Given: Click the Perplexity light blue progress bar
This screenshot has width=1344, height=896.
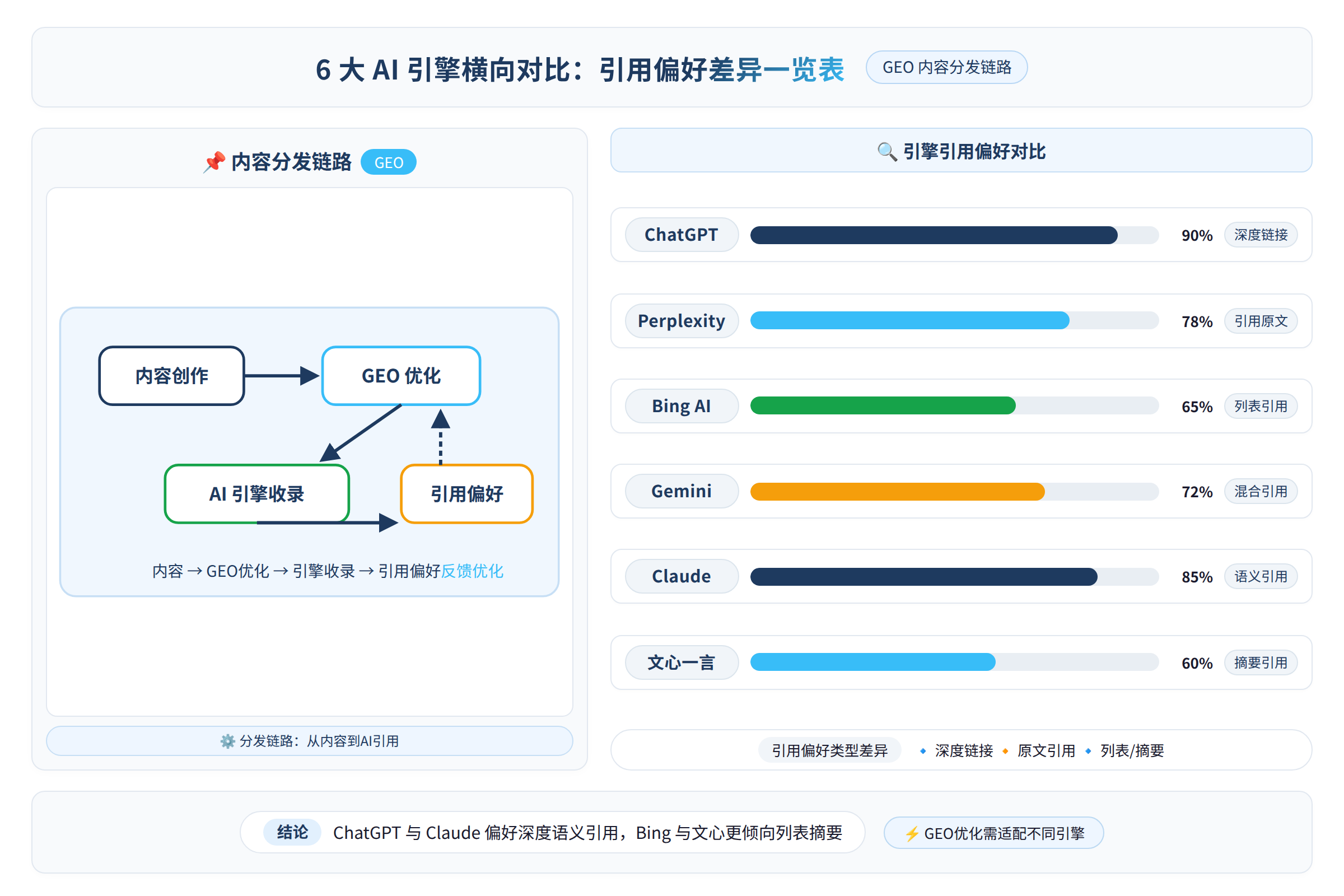Looking at the screenshot, I should [x=909, y=320].
